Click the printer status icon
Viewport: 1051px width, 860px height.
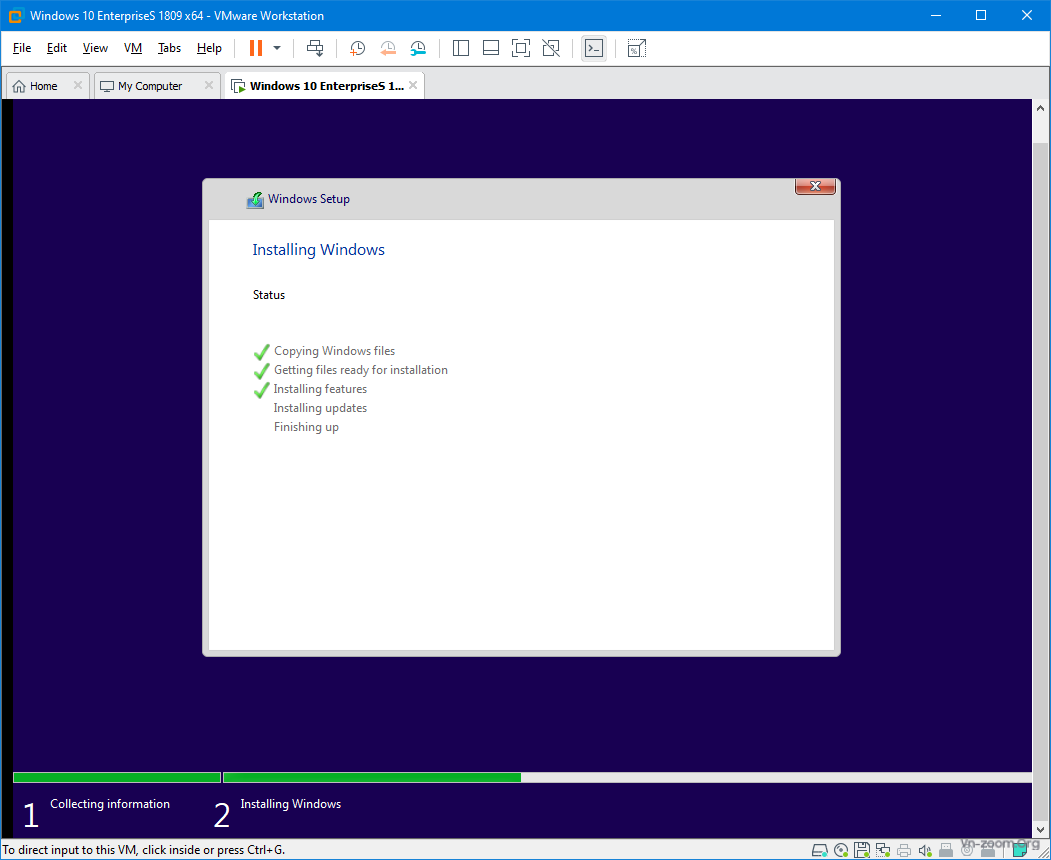point(904,850)
